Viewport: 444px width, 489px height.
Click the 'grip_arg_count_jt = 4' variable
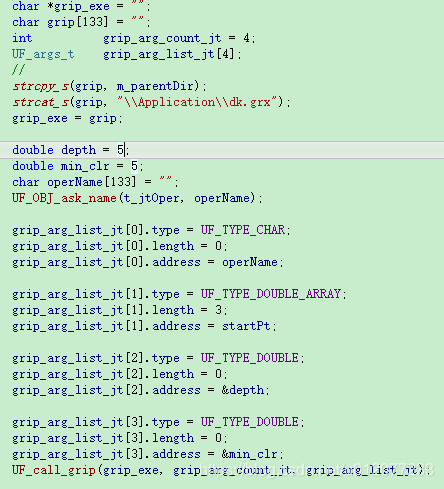pyautogui.click(x=179, y=39)
